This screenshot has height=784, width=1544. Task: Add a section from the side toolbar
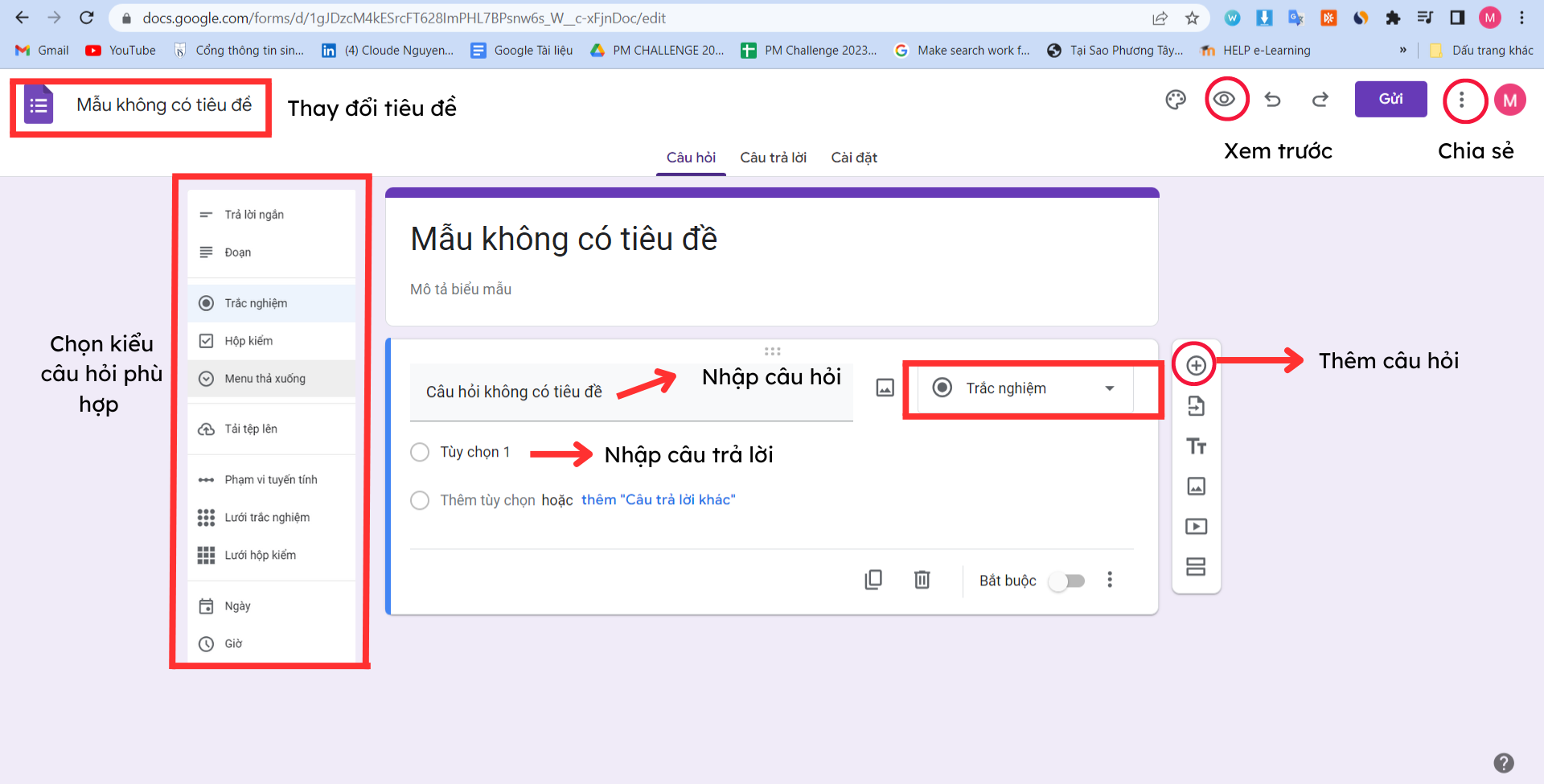[x=1196, y=567]
